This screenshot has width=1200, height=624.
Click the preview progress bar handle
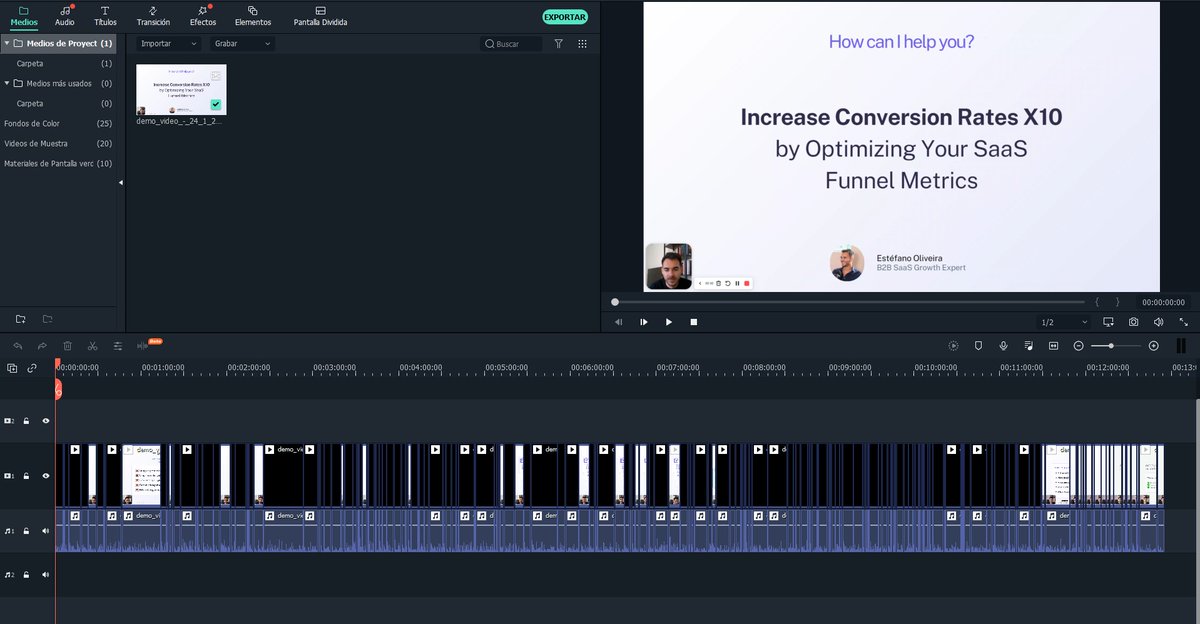coord(615,302)
